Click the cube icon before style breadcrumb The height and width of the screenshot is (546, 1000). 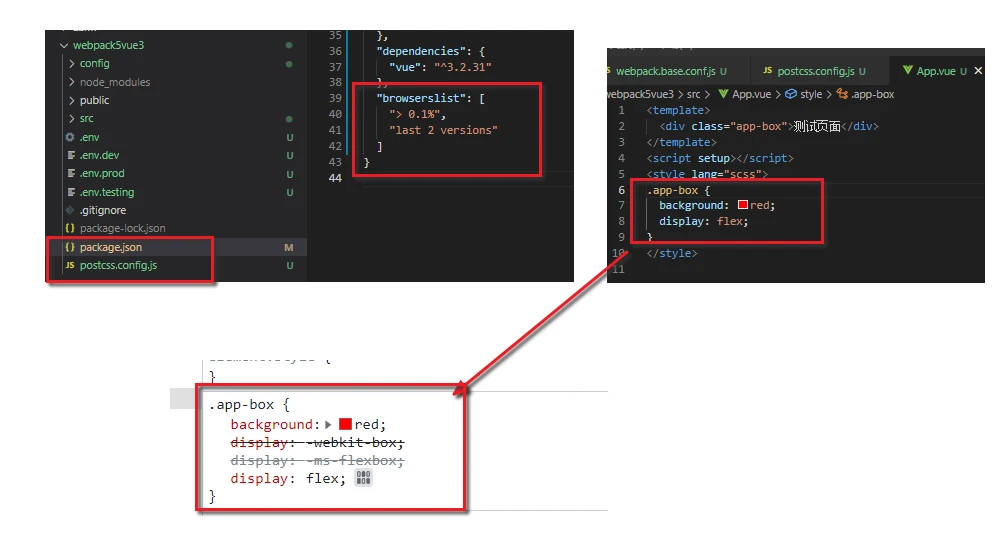click(x=791, y=94)
